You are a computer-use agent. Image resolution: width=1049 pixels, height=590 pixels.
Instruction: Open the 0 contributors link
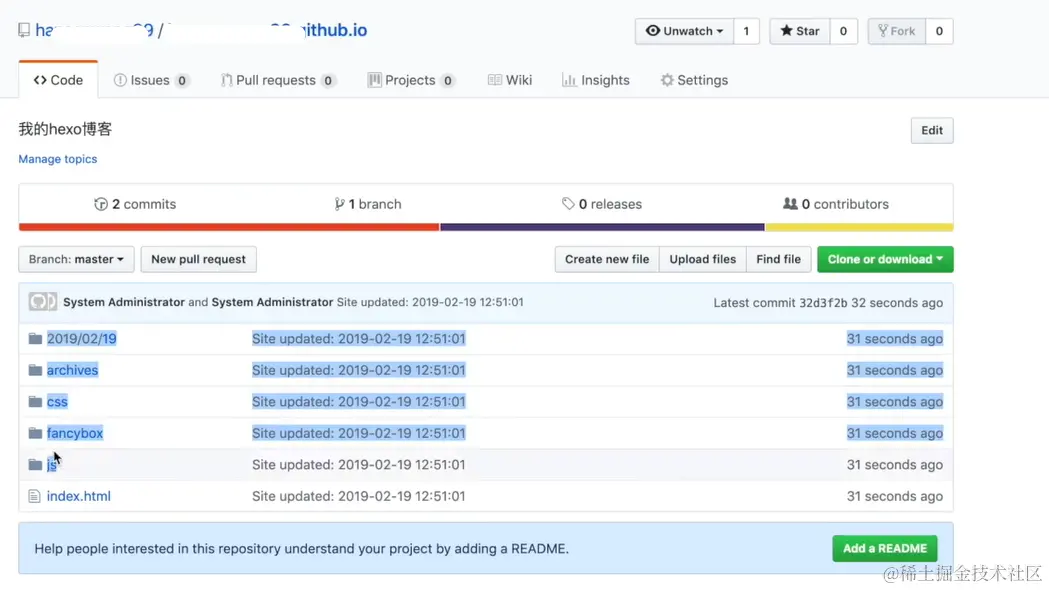click(836, 204)
